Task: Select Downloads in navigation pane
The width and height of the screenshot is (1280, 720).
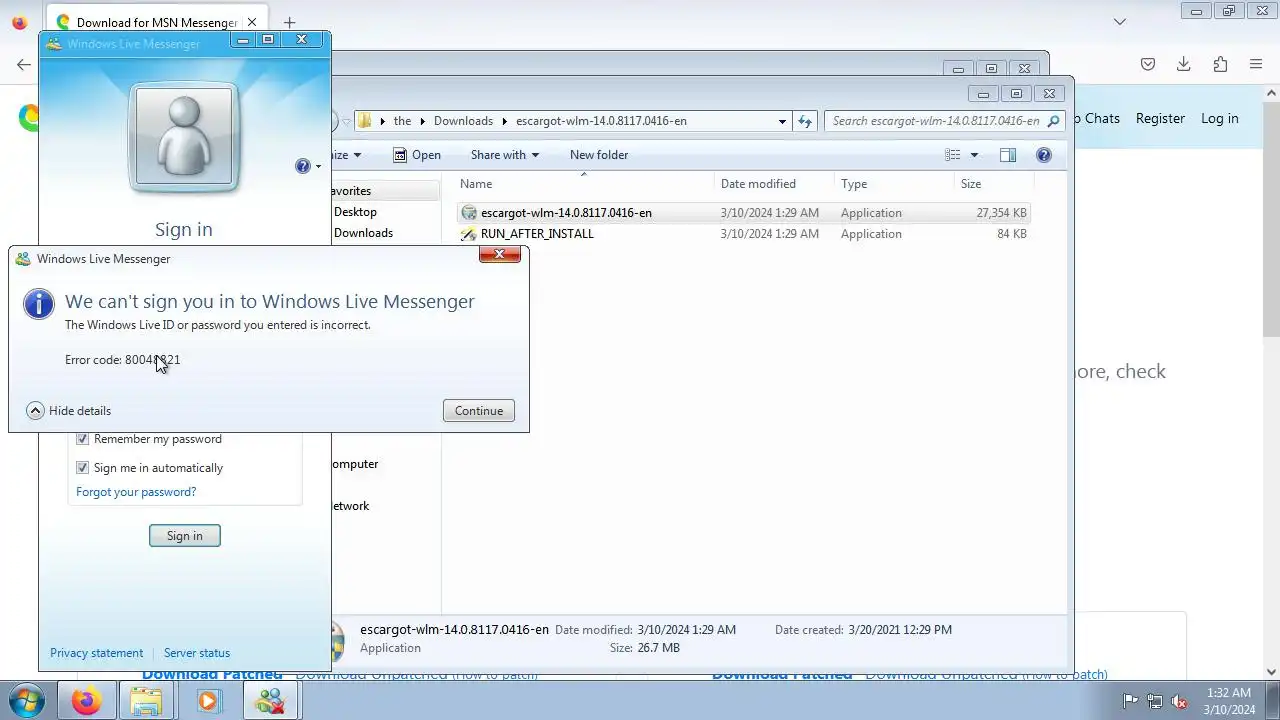Action: [x=362, y=233]
